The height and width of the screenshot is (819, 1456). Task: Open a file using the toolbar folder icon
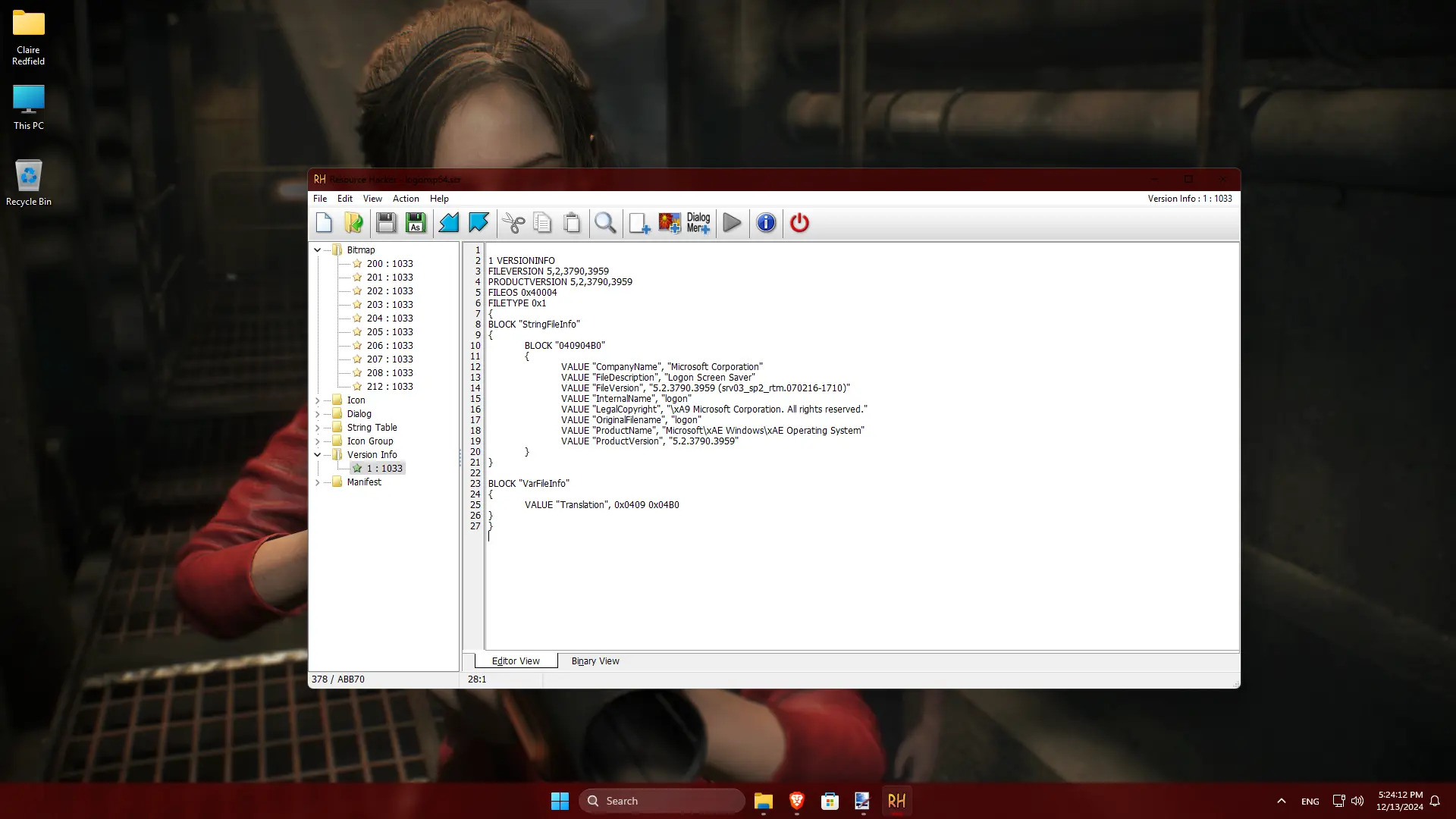(353, 223)
